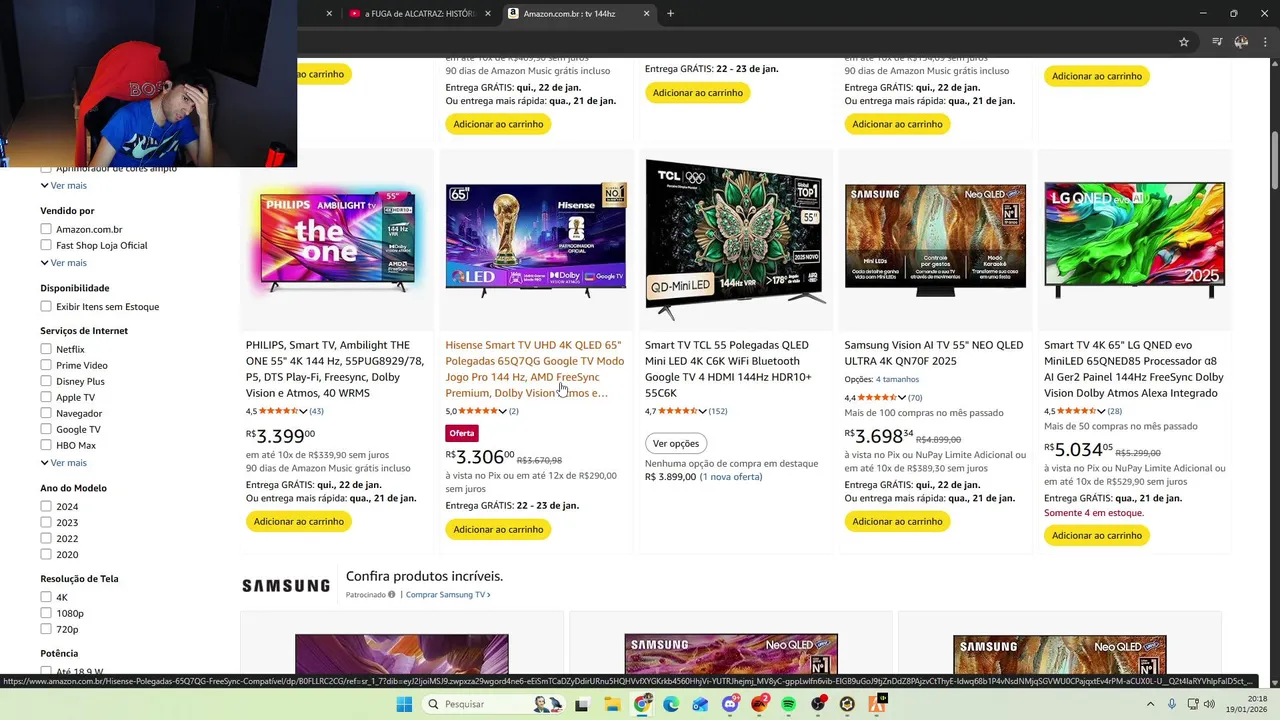Image resolution: width=1280 pixels, height=720 pixels.
Task: Open rating breakdown chevron for TCL TV
Action: pyautogui.click(x=703, y=411)
